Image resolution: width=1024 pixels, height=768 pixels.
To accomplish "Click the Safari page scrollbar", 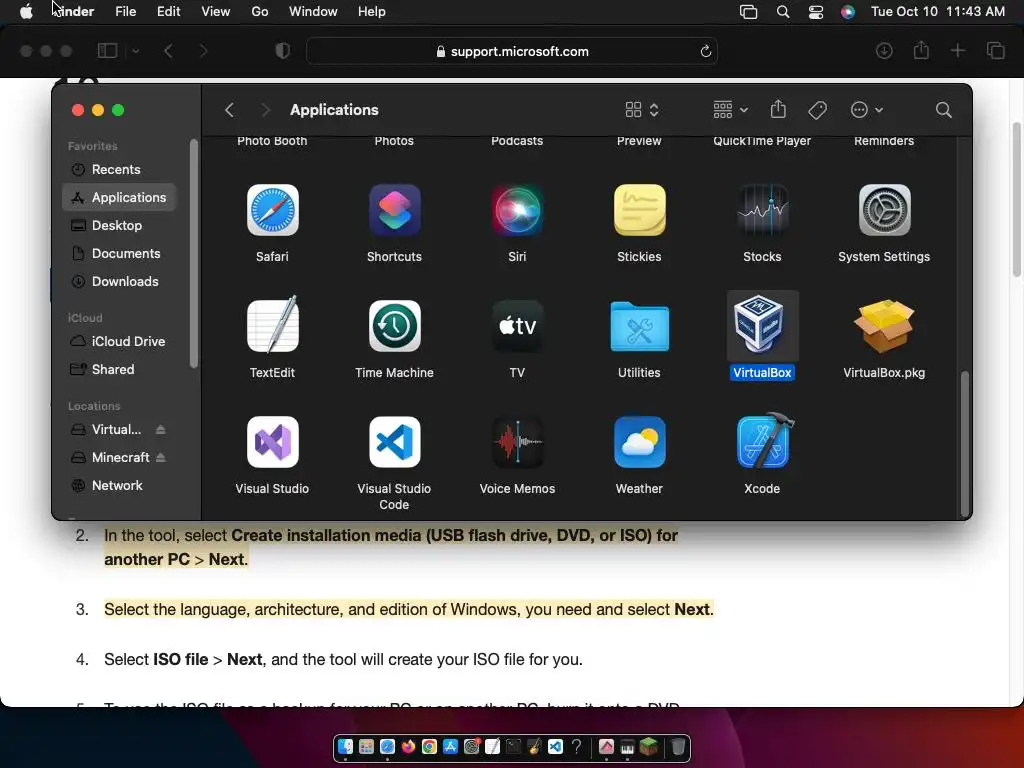I will (1017, 199).
